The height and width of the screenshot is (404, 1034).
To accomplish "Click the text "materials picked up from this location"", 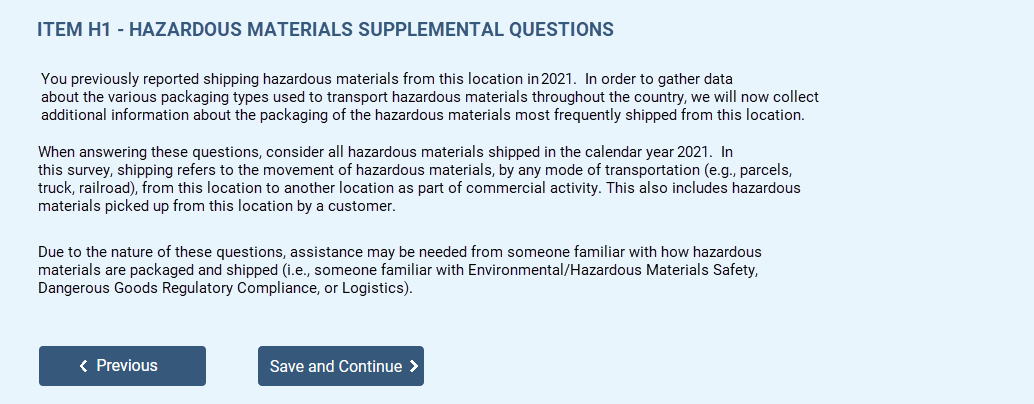I will 166,207.
